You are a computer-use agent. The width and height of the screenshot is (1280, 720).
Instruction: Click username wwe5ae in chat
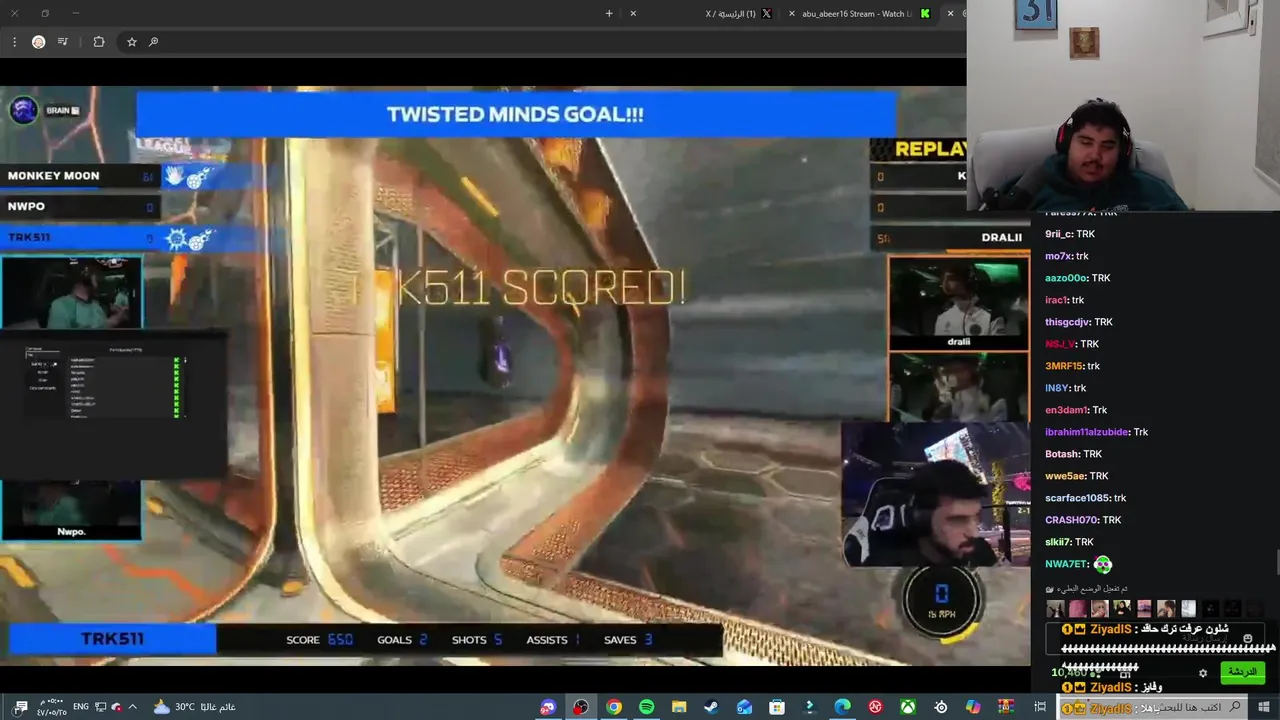click(1064, 476)
